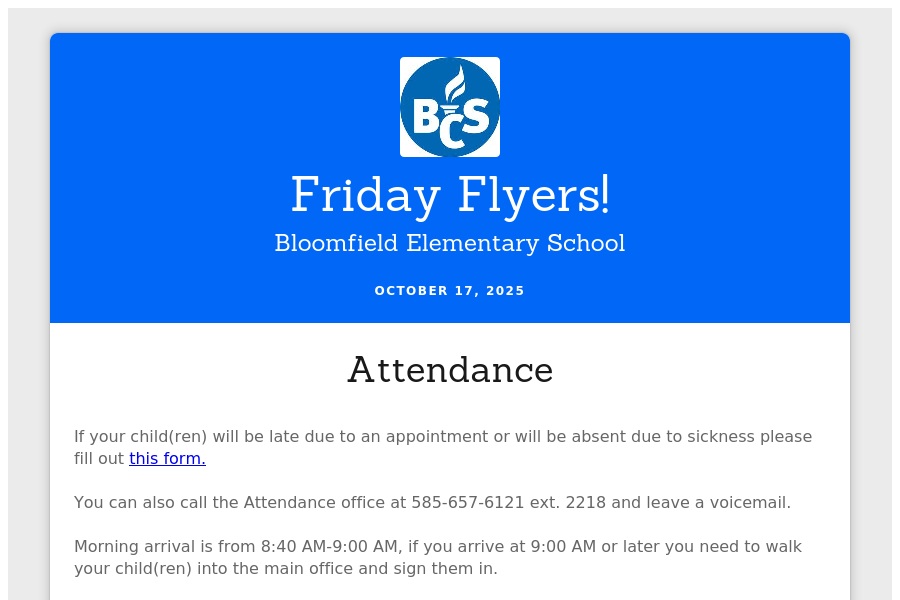Click the words "Attendance office" in the text
The height and width of the screenshot is (600, 900).
pos(303,503)
